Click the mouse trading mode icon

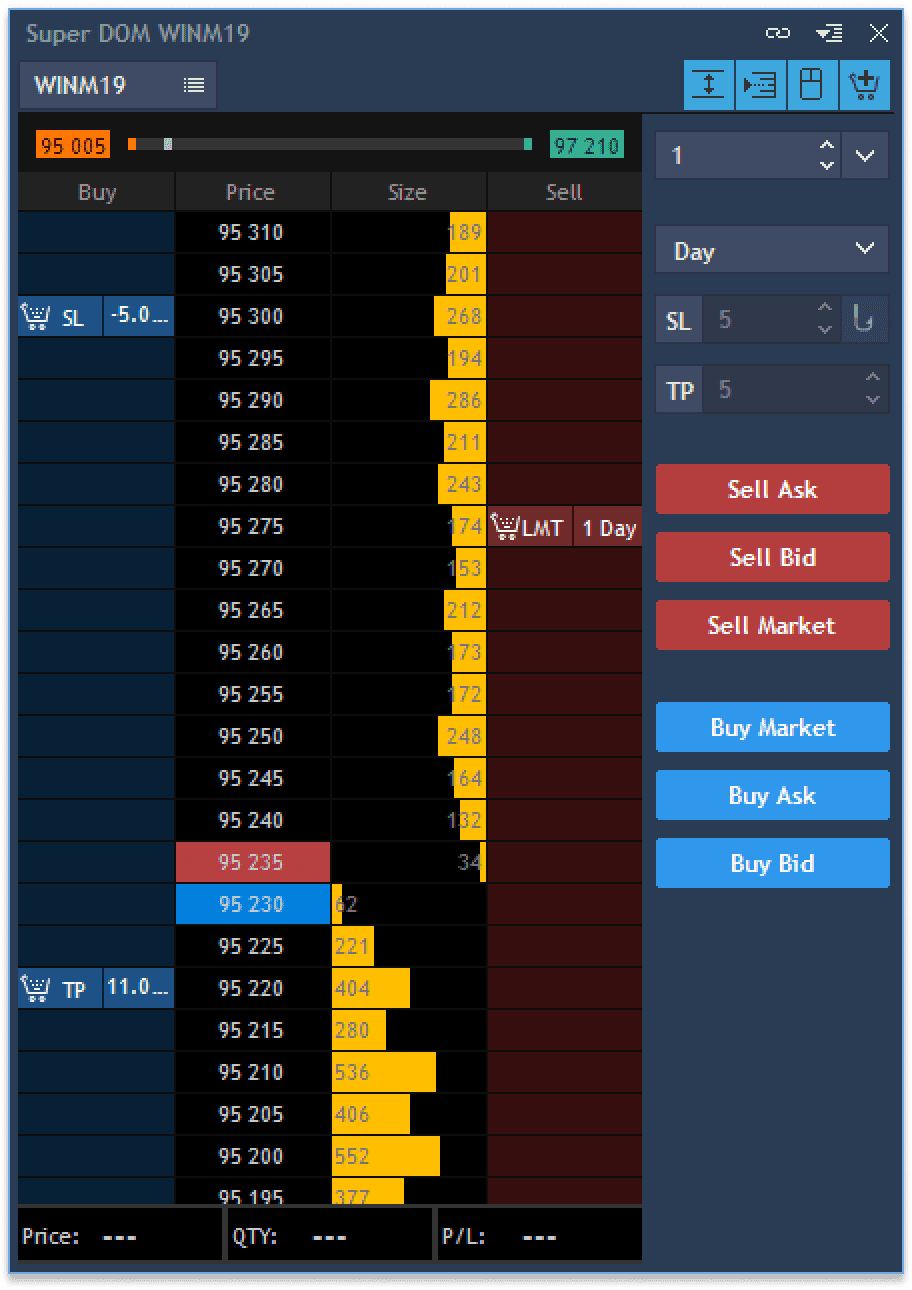(x=812, y=85)
